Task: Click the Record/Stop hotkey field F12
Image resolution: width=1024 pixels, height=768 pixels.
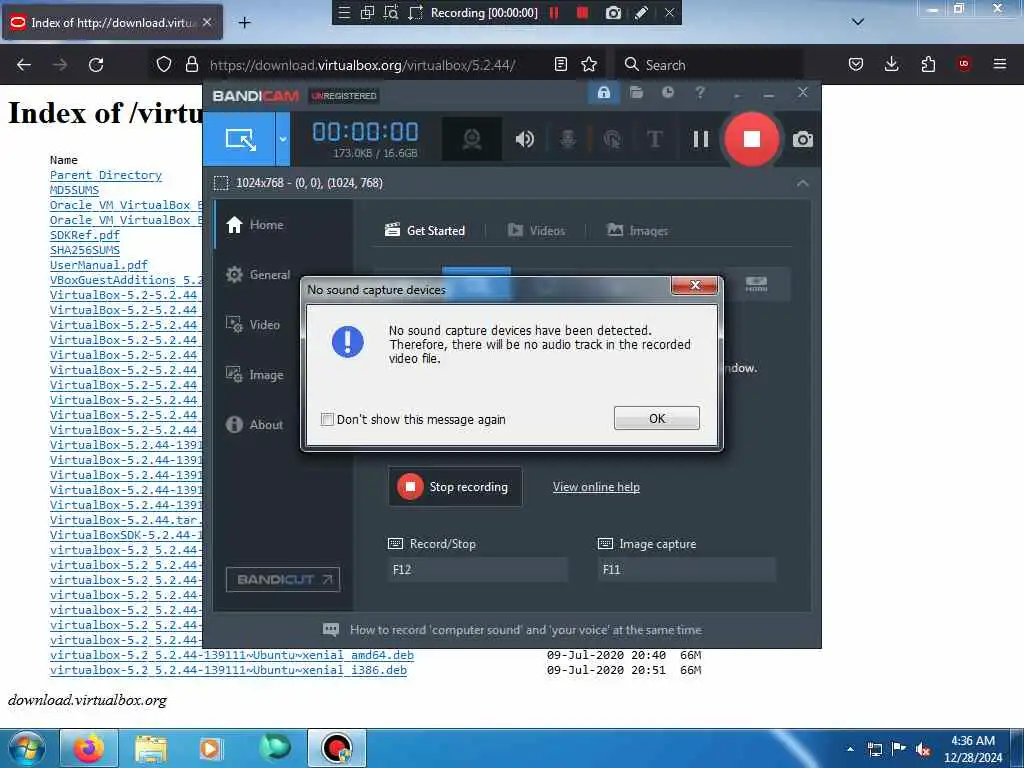Action: [477, 569]
